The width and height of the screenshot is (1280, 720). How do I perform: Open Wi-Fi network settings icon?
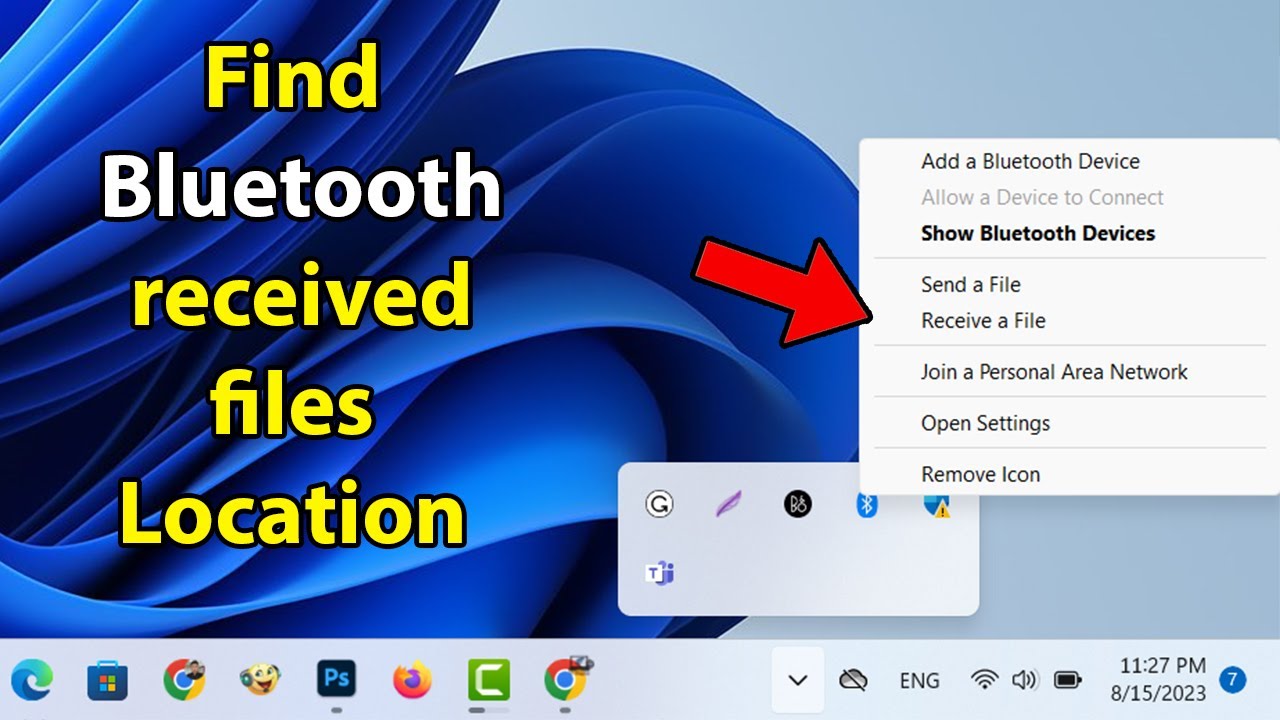[985, 680]
